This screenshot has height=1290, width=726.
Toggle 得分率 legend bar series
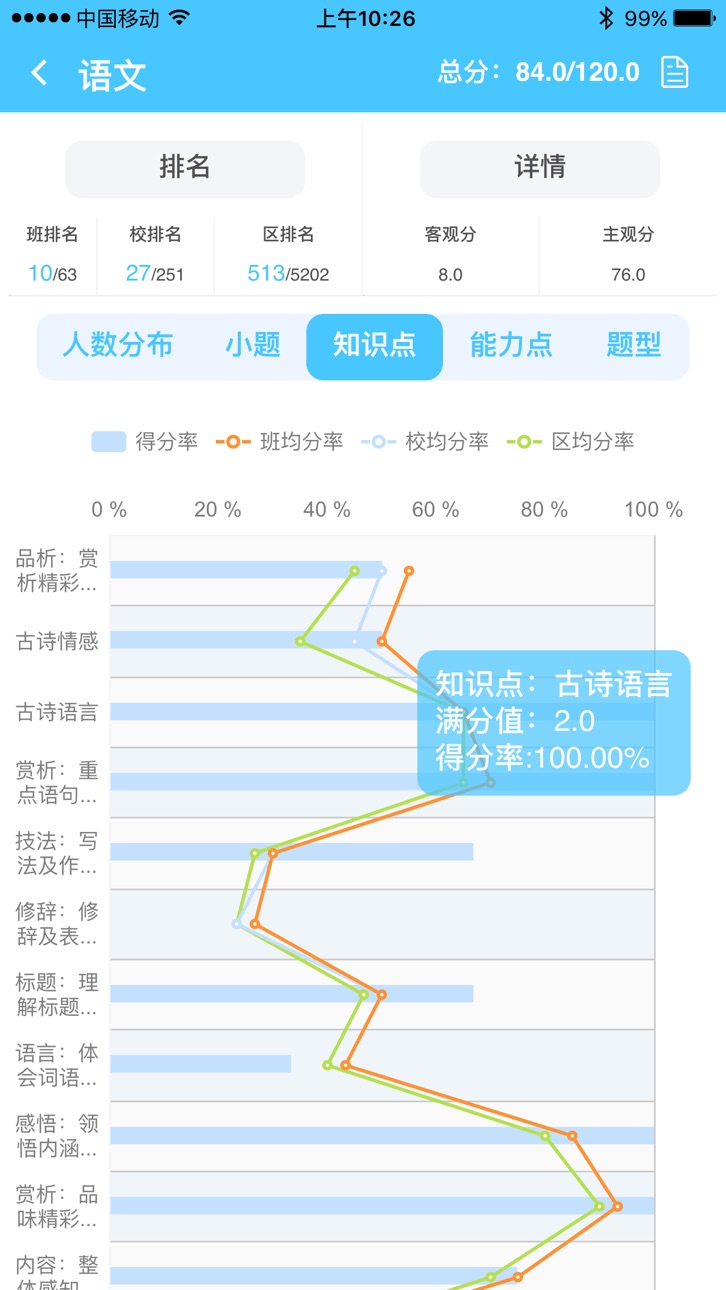tap(144, 441)
